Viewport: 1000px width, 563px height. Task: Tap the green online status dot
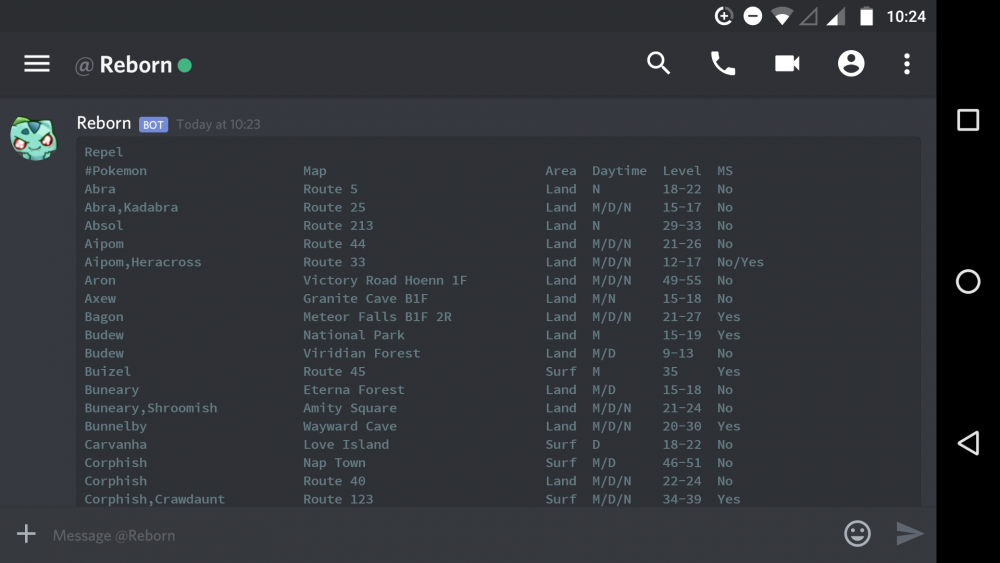point(184,66)
